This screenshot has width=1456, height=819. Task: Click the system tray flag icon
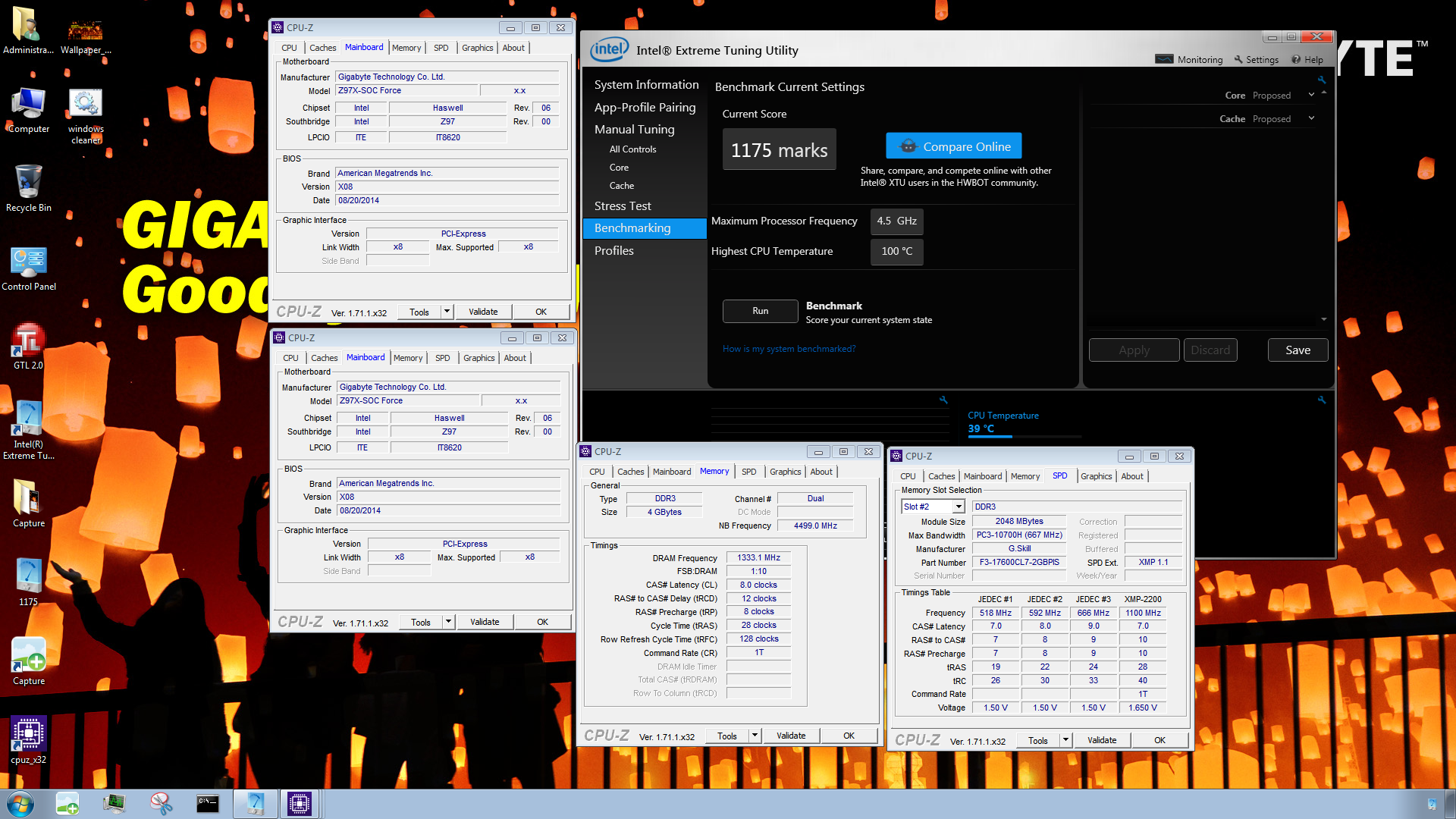click(1432, 804)
